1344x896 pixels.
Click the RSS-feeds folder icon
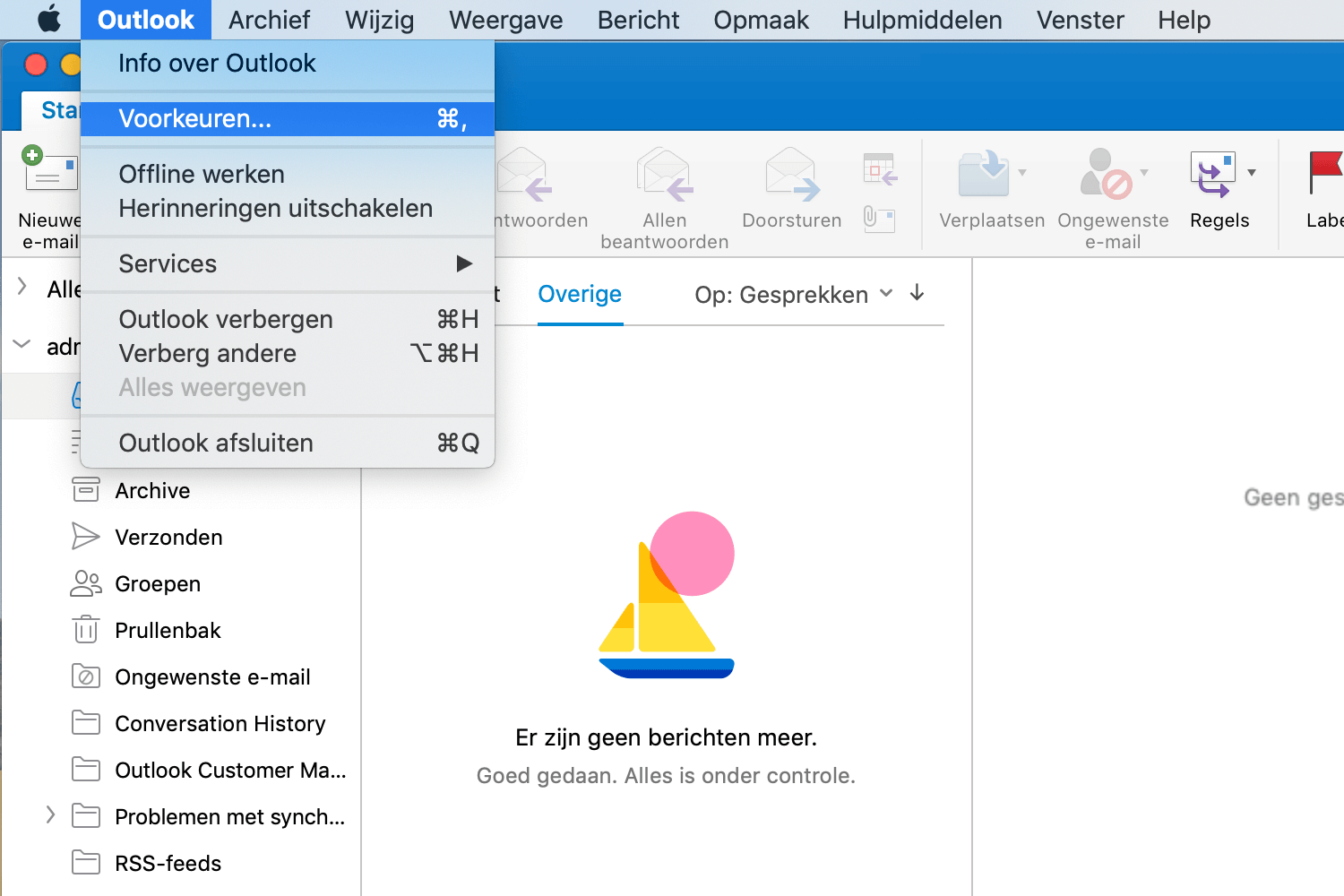click(x=86, y=862)
